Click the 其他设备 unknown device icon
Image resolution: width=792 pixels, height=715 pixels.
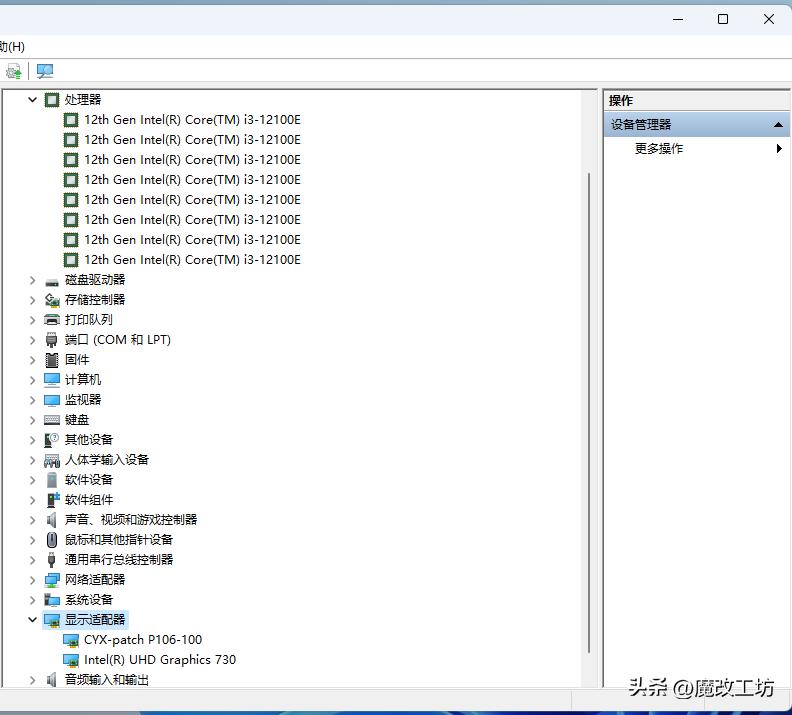(x=52, y=440)
